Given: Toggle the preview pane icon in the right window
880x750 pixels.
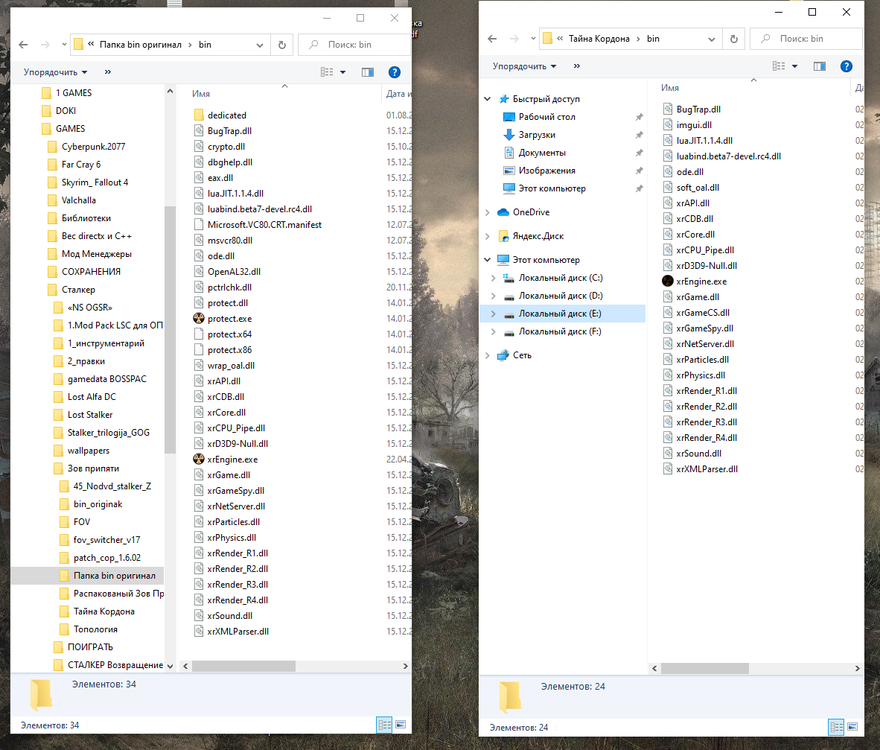Looking at the screenshot, I should tap(821, 66).
